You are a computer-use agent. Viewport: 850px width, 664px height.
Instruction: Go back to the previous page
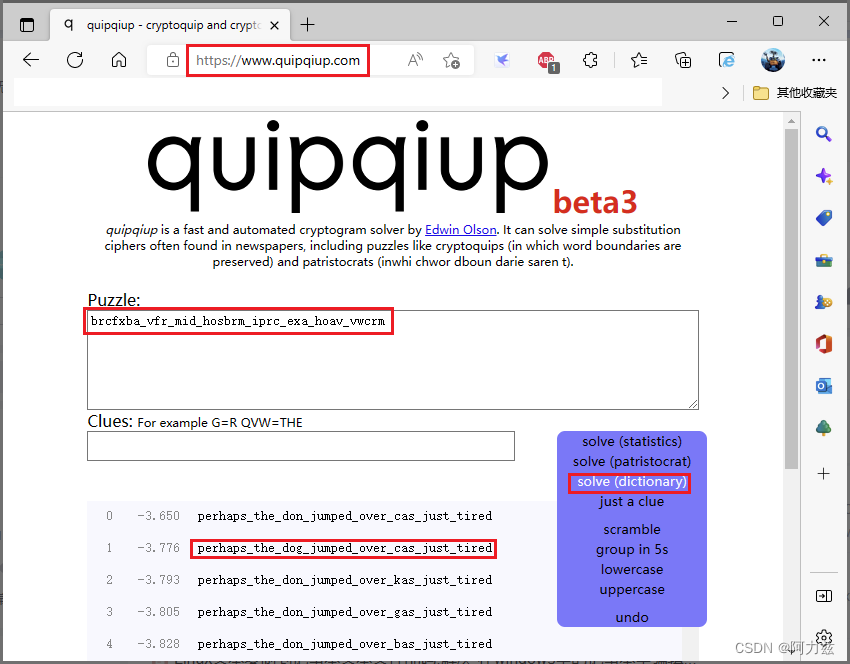coord(31,60)
